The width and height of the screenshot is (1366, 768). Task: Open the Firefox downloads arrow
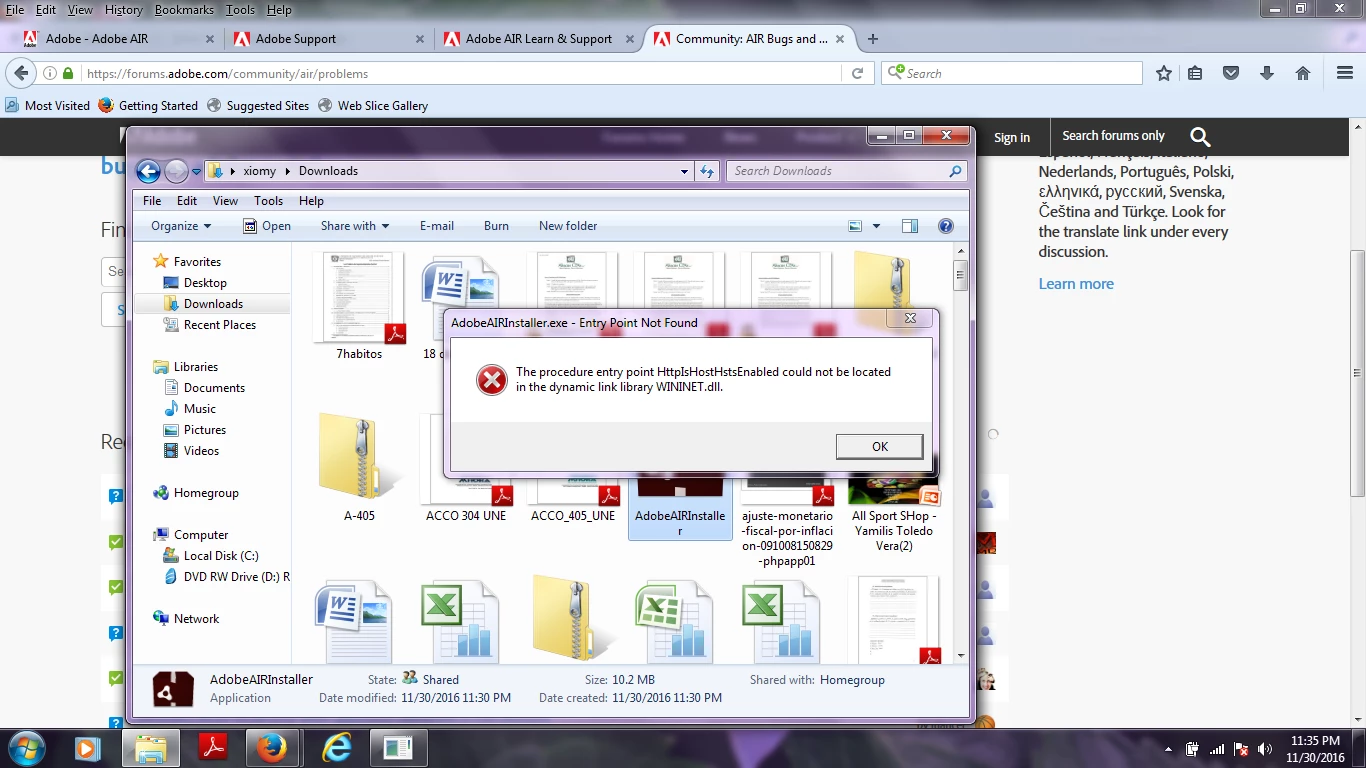coord(1267,73)
